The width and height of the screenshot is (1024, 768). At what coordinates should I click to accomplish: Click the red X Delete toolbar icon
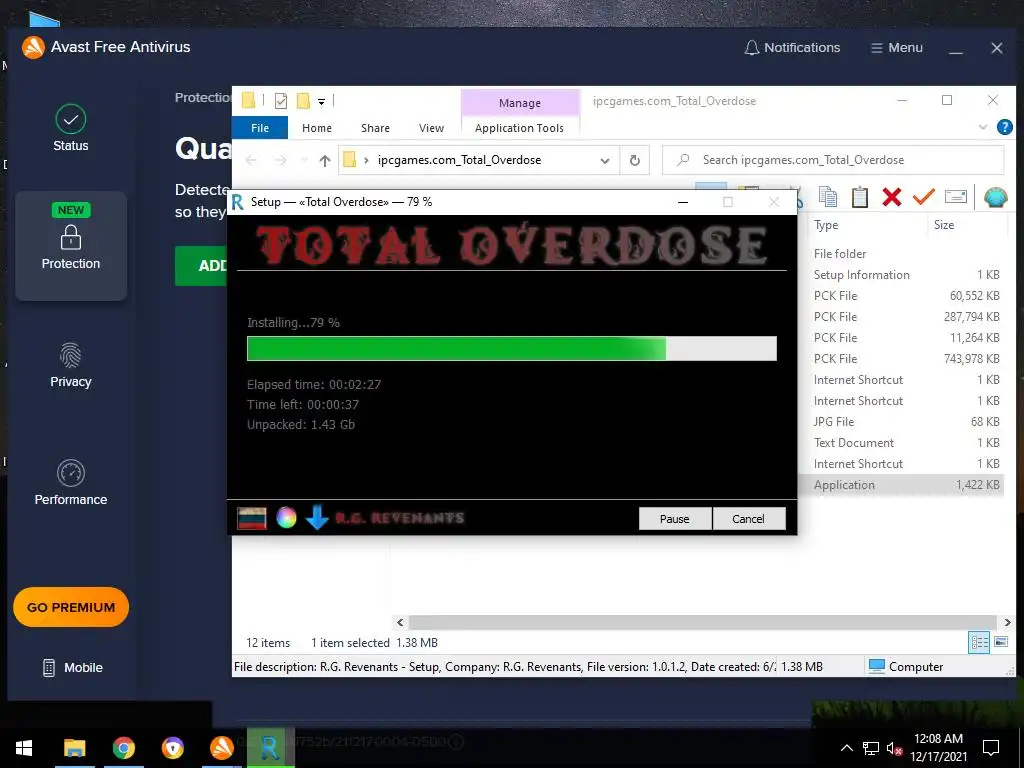pos(891,197)
